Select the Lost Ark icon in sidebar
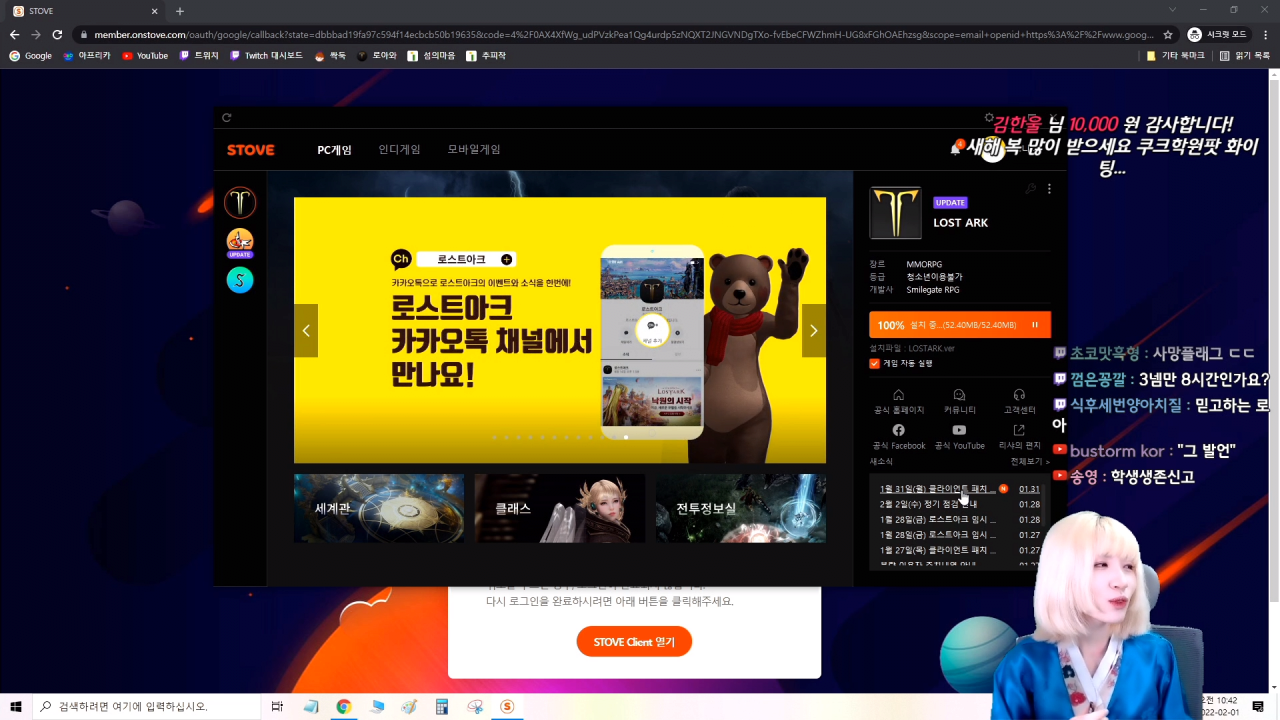Screen dimensions: 1280x720 [x=240, y=203]
